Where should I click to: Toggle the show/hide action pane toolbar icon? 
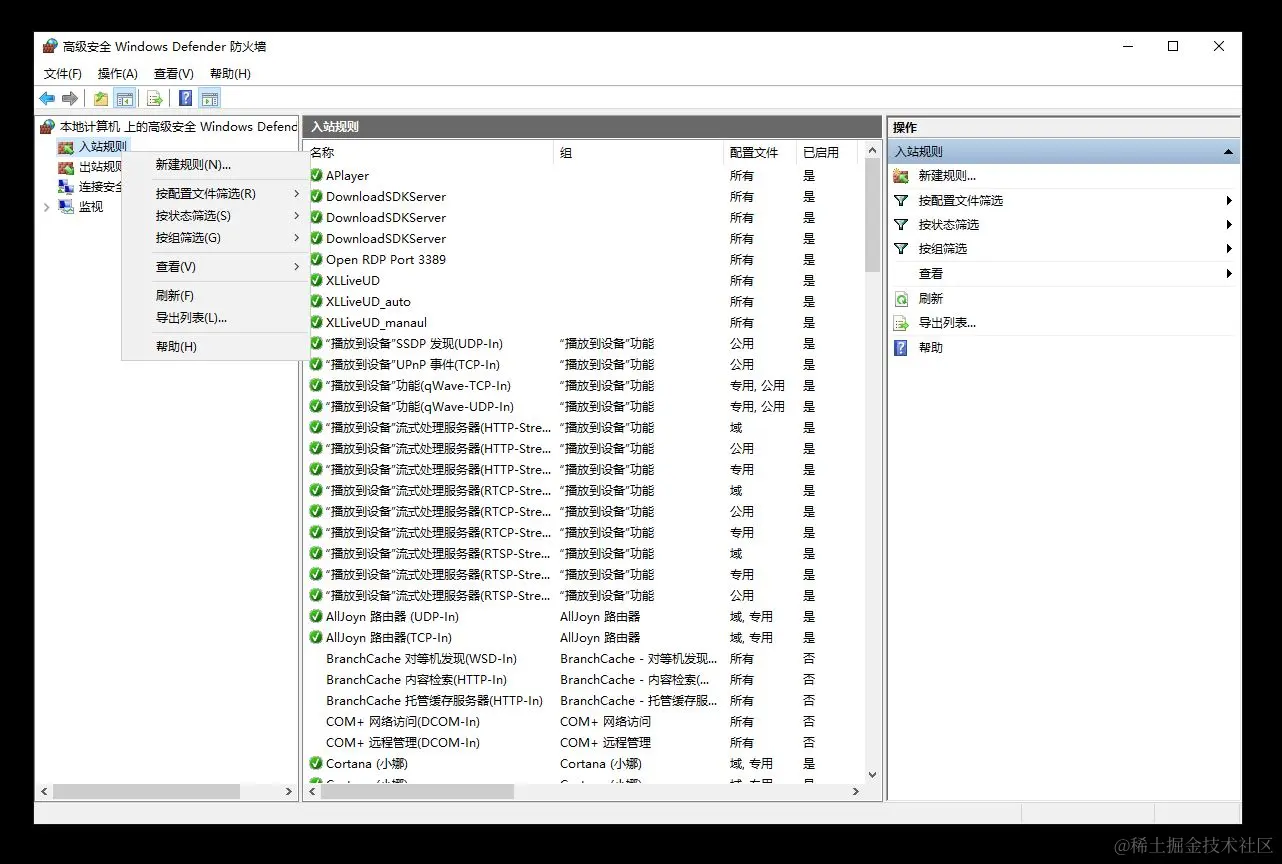point(210,98)
